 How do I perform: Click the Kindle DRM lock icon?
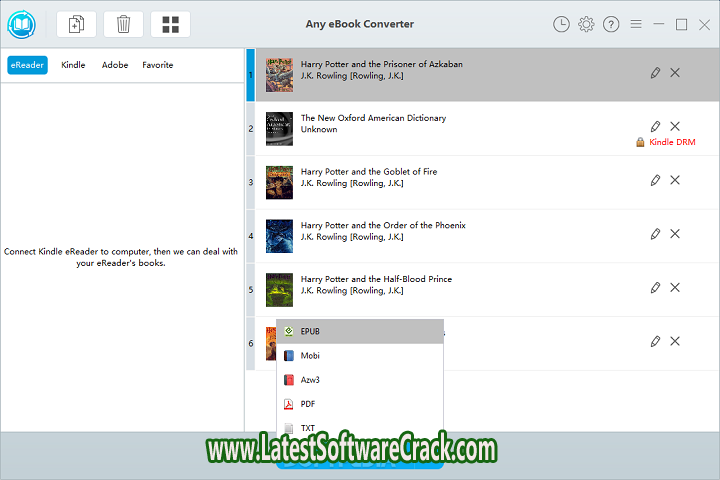pos(640,142)
